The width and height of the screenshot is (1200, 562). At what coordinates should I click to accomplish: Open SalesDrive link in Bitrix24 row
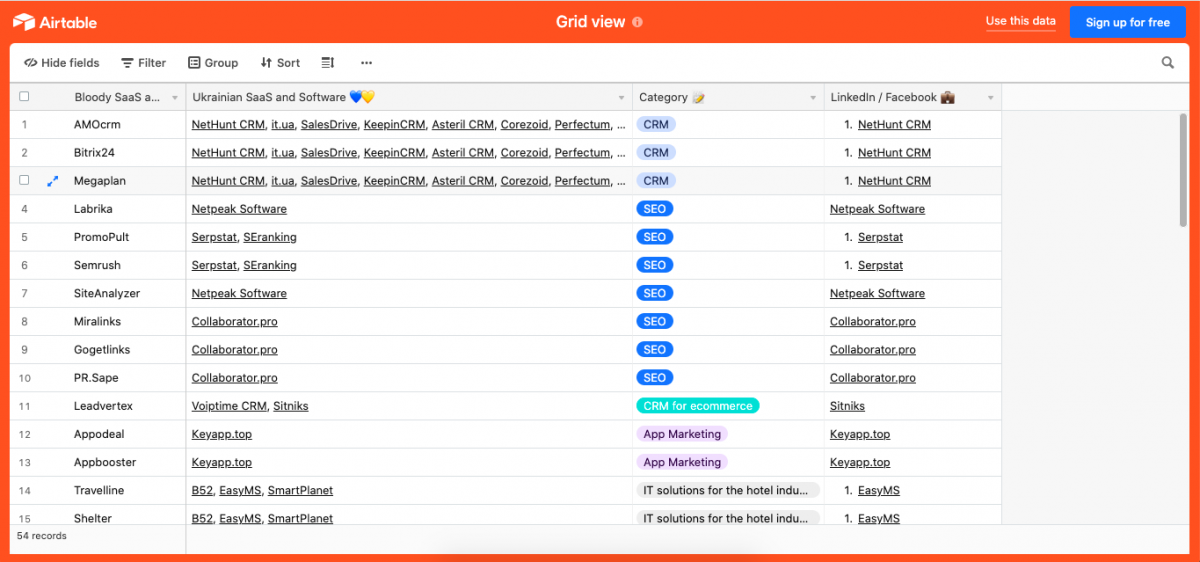pyautogui.click(x=329, y=153)
